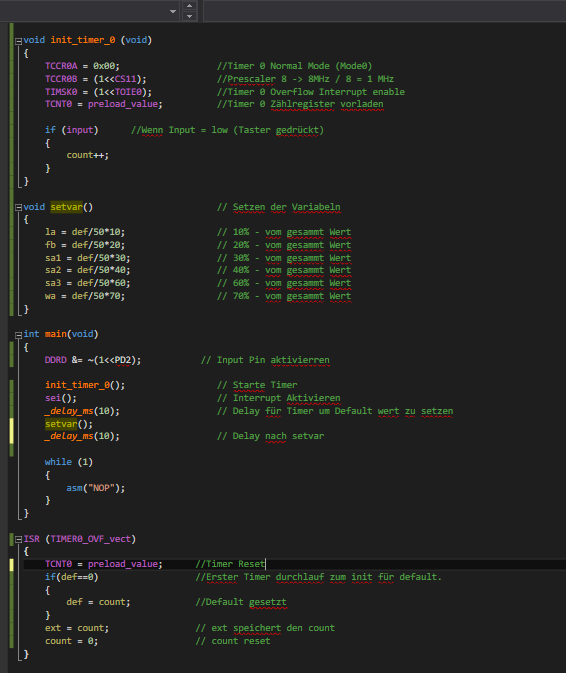Open the navigation dropdown above the editor

point(173,11)
